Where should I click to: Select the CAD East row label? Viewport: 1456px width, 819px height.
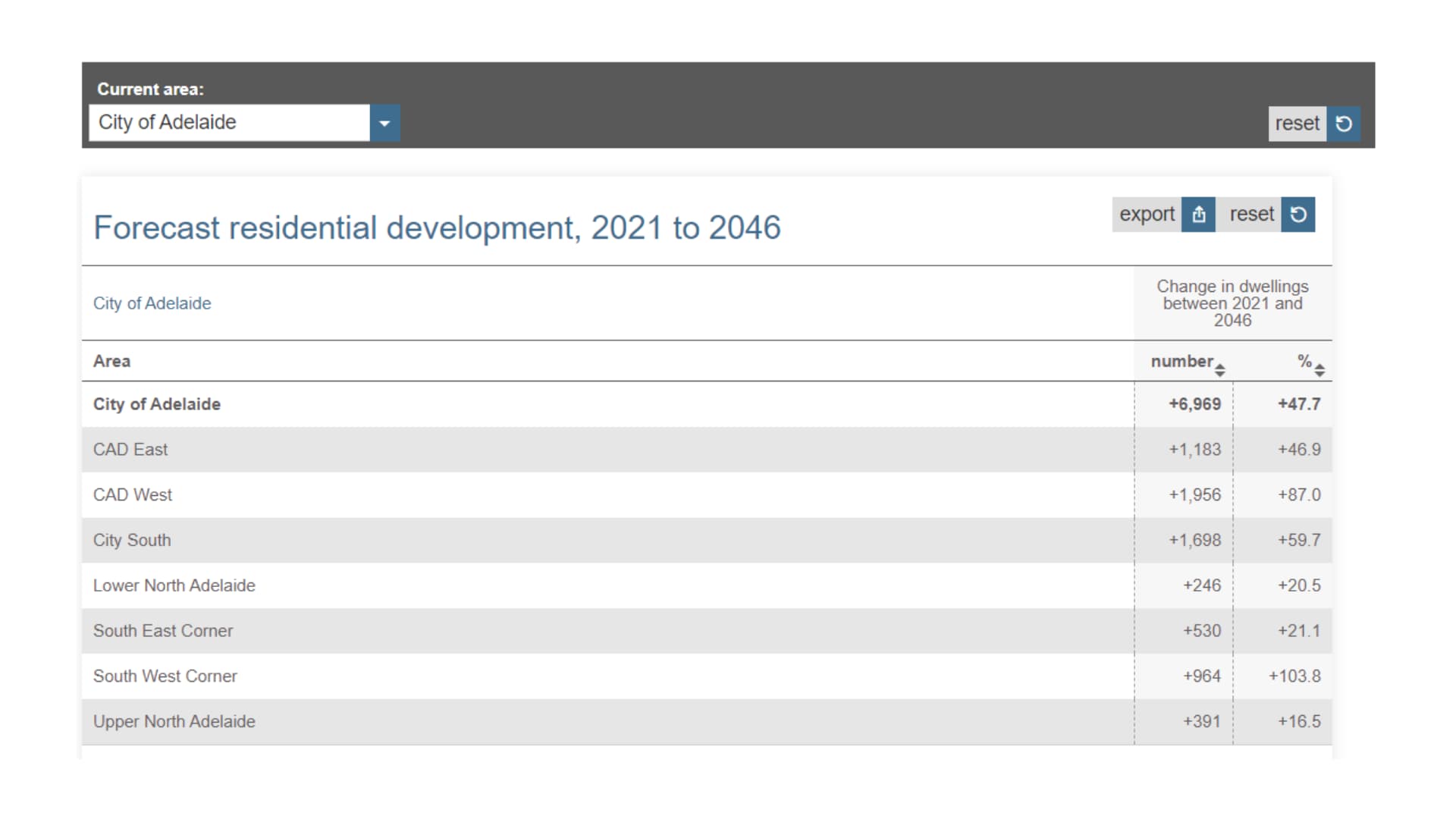(130, 450)
